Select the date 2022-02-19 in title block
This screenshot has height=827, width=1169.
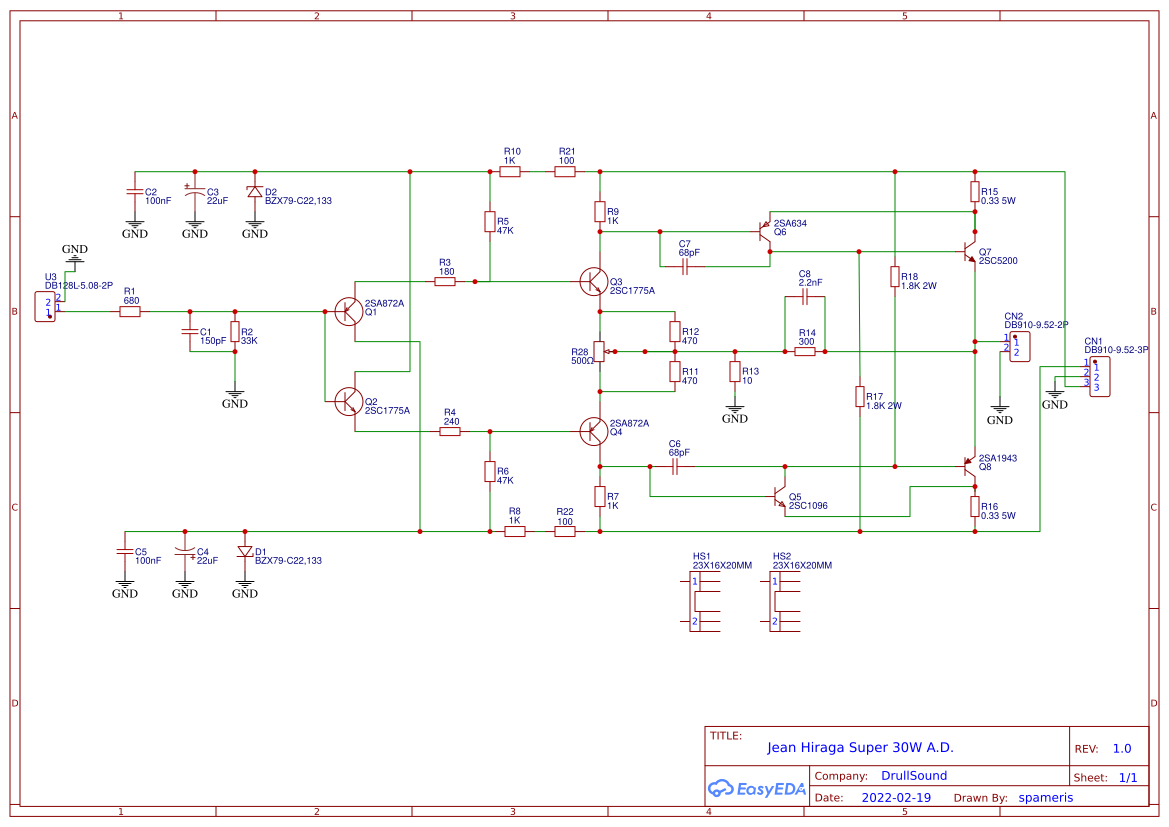[895, 798]
